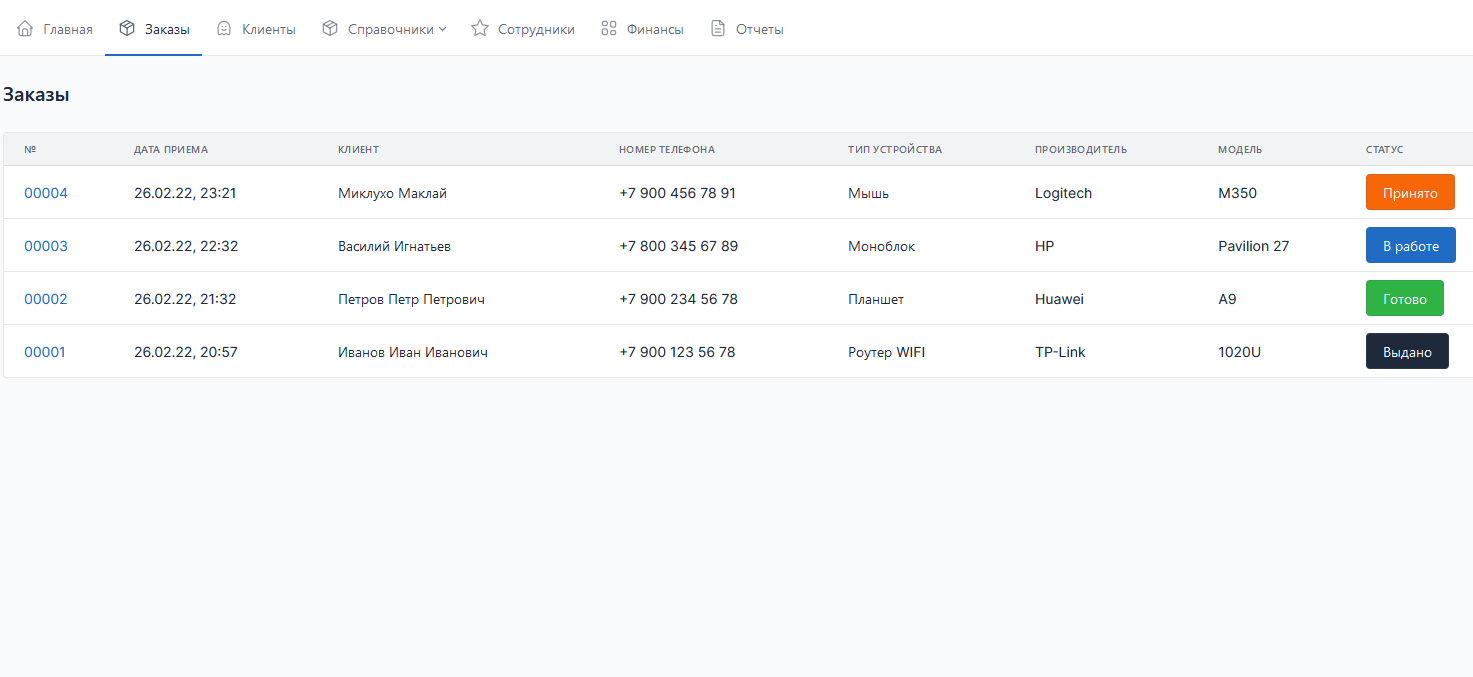Click the Дата приема column header
The width and height of the screenshot is (1473, 677).
(x=171, y=150)
